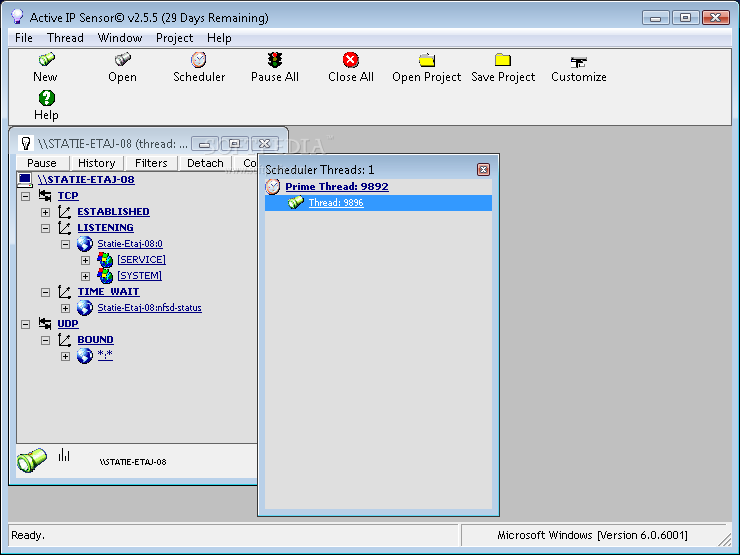Open the Window menu
The image size is (740, 555).
120,38
